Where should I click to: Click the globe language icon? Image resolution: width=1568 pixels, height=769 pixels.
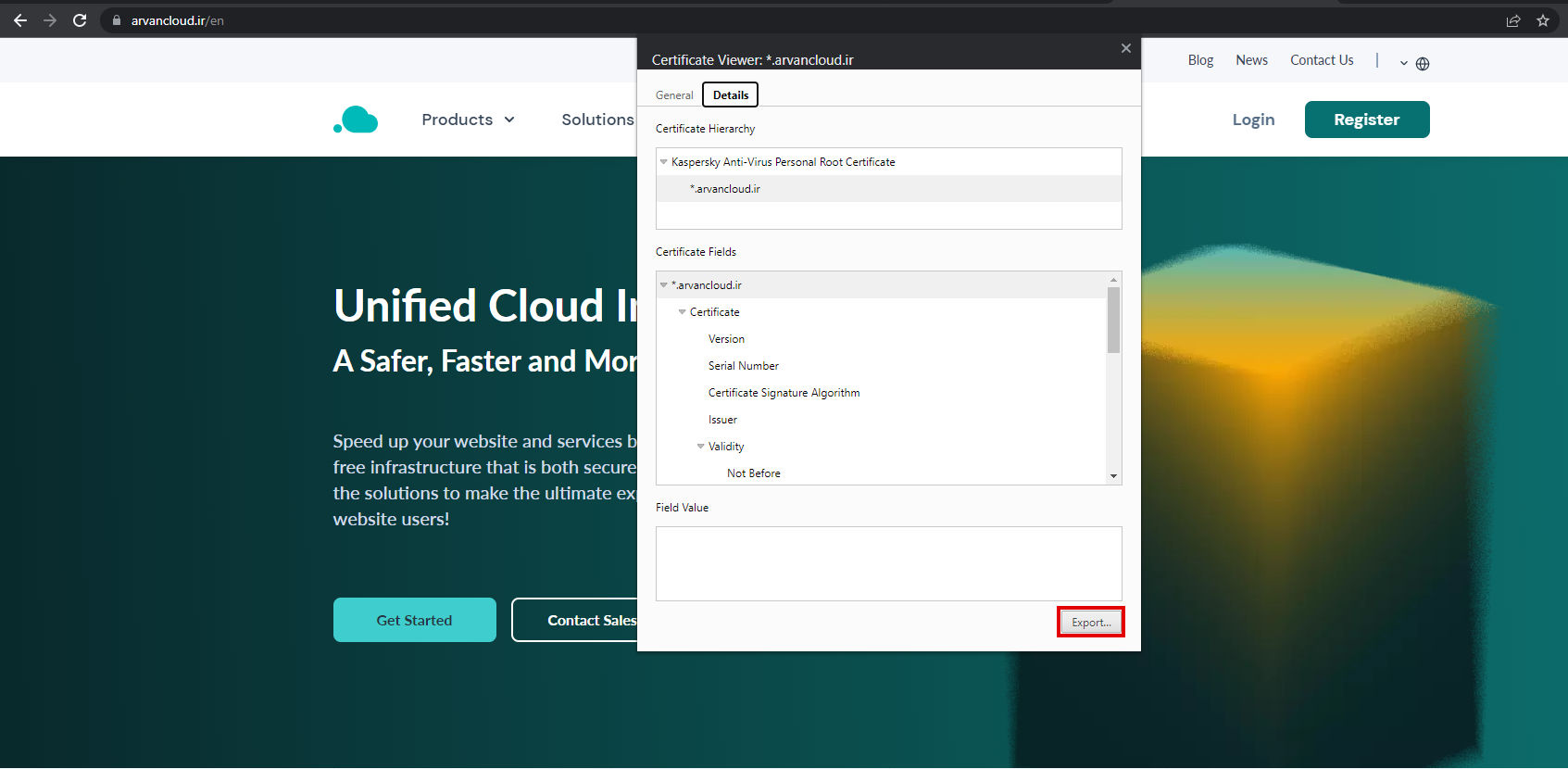1423,64
